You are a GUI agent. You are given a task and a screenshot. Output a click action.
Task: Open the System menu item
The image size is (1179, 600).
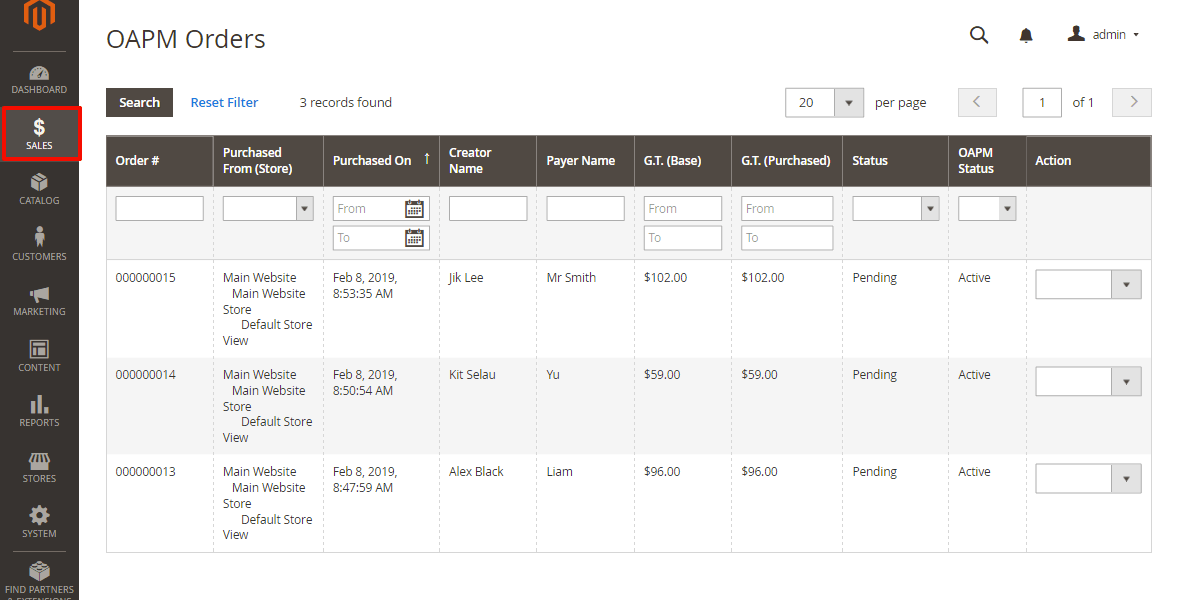coord(39,522)
